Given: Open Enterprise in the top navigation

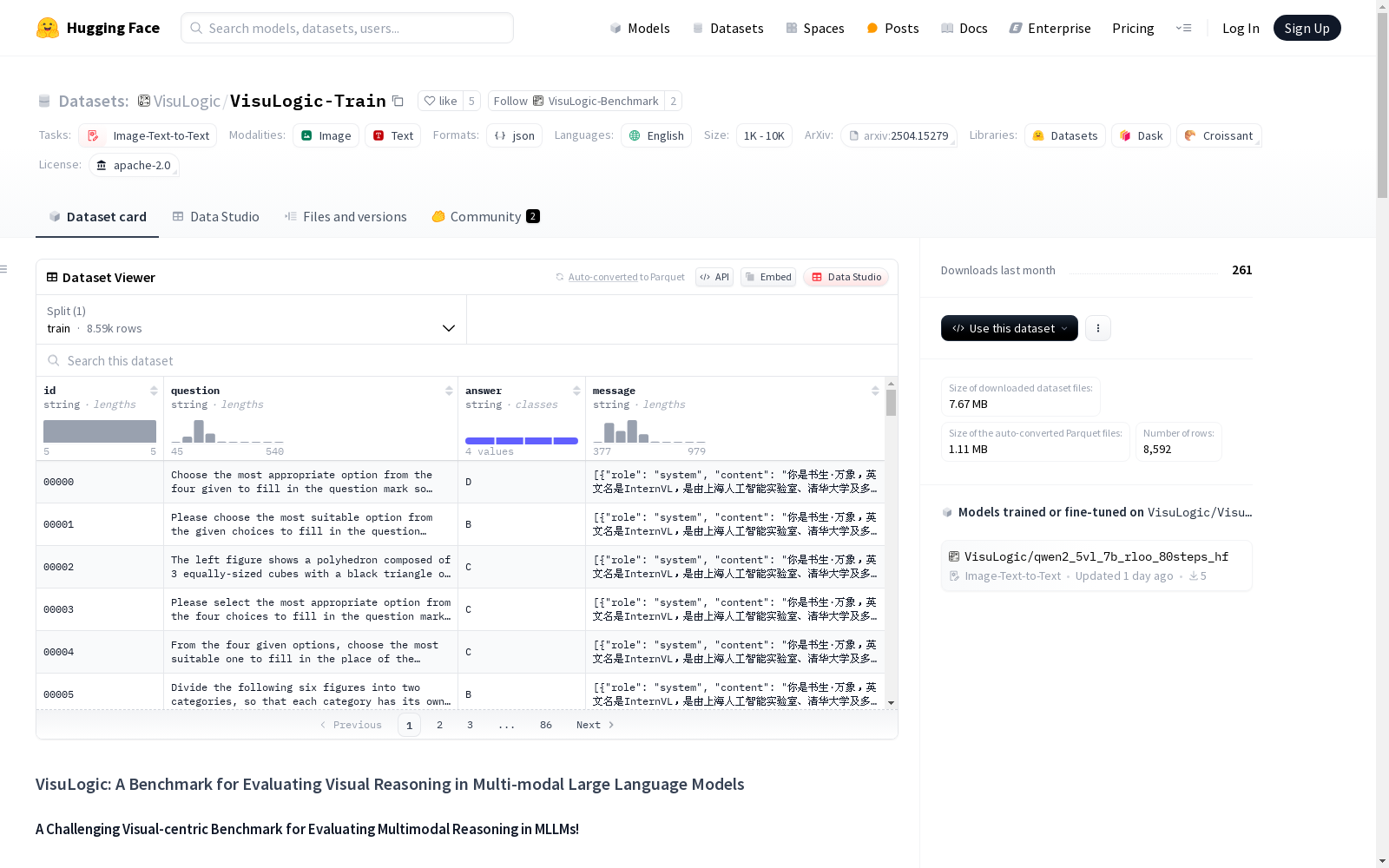Looking at the screenshot, I should click(1050, 28).
